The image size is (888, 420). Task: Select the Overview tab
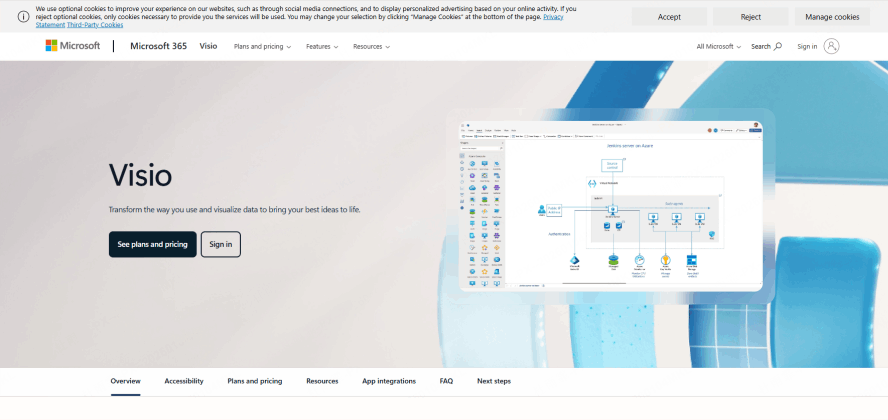point(125,381)
